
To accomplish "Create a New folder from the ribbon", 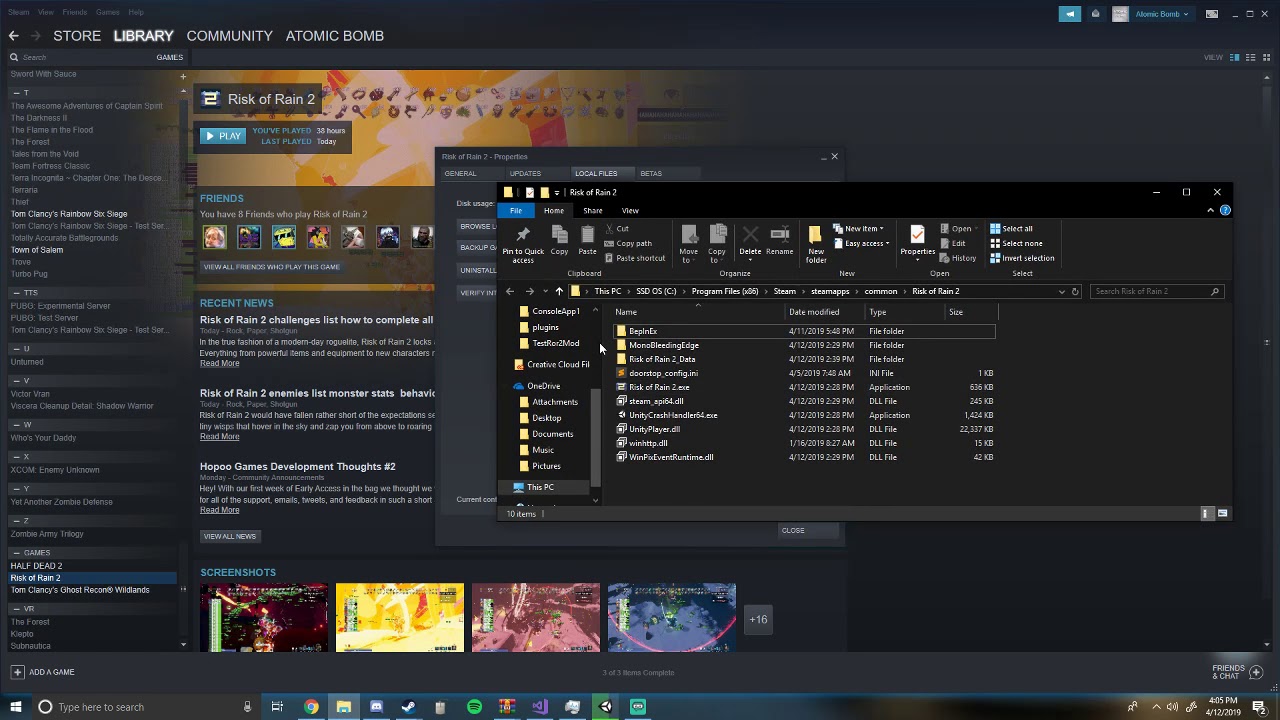I will click(x=816, y=244).
